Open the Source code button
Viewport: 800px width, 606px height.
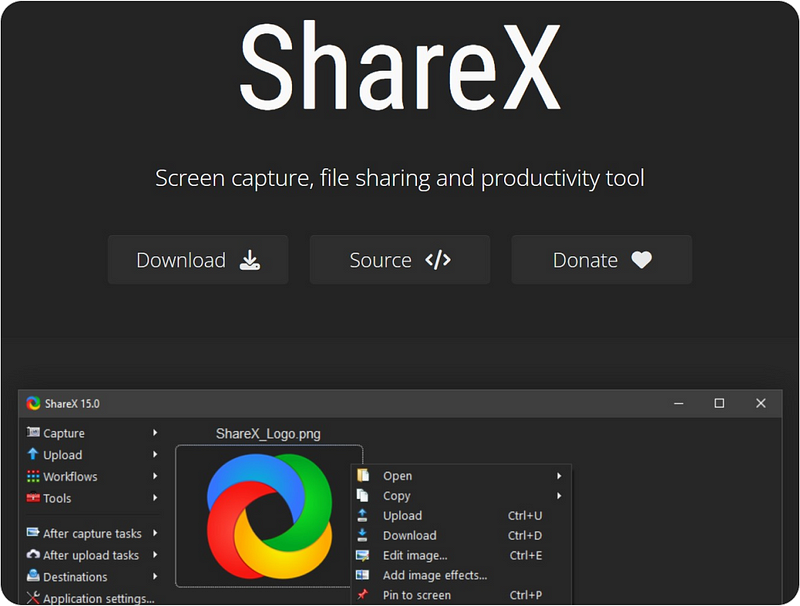399,260
